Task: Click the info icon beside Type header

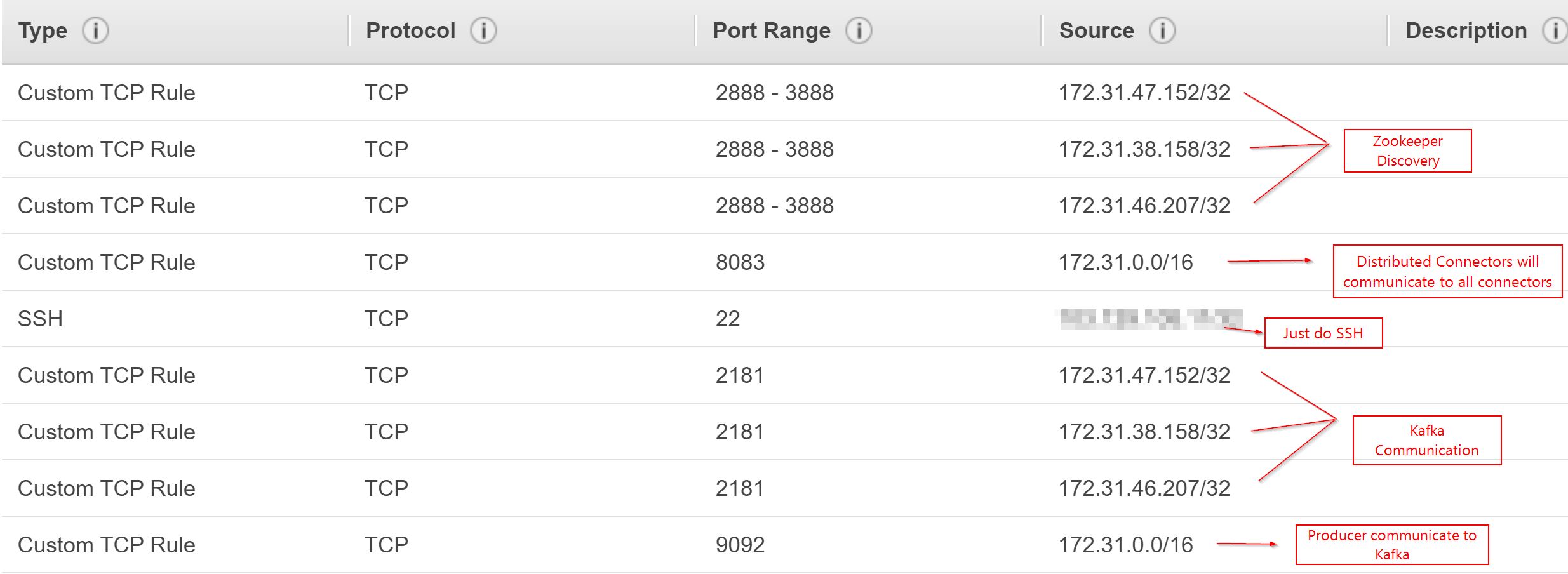Action: point(96,30)
